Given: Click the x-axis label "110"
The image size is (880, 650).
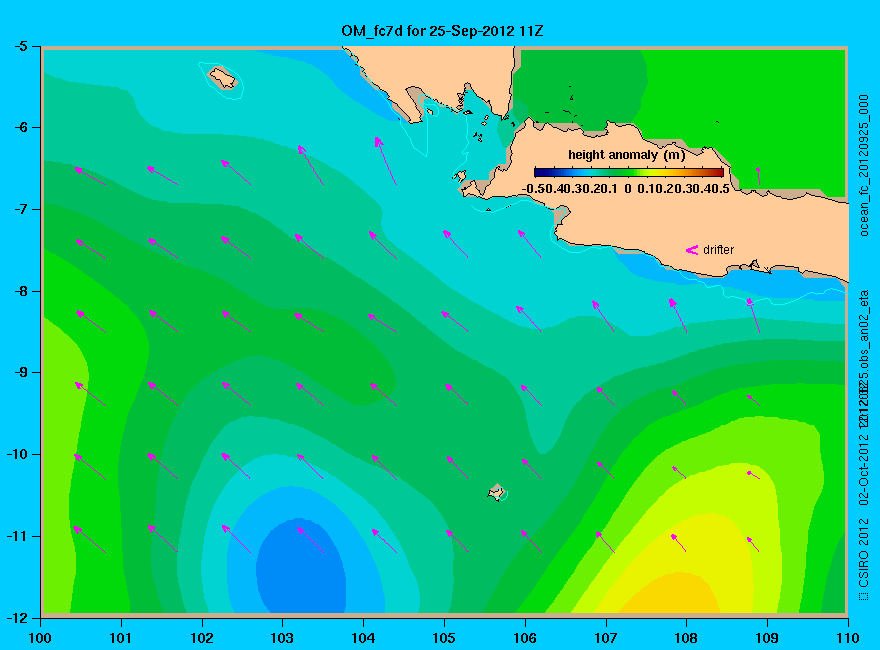Looking at the screenshot, I should click(848, 638).
